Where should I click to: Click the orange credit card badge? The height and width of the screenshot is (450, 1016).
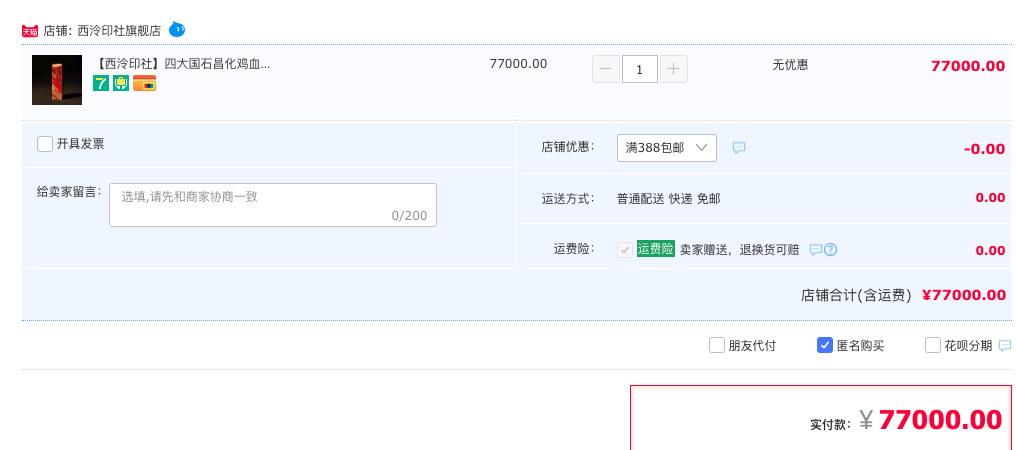[x=144, y=83]
